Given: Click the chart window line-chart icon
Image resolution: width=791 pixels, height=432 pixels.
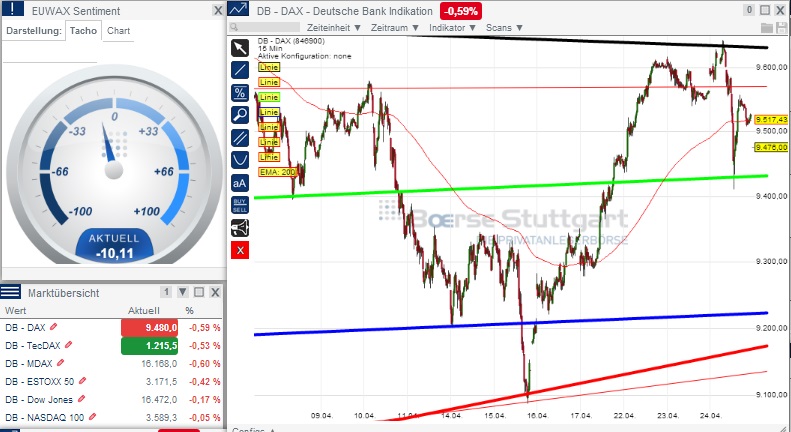Looking at the screenshot, I should coord(238,9).
